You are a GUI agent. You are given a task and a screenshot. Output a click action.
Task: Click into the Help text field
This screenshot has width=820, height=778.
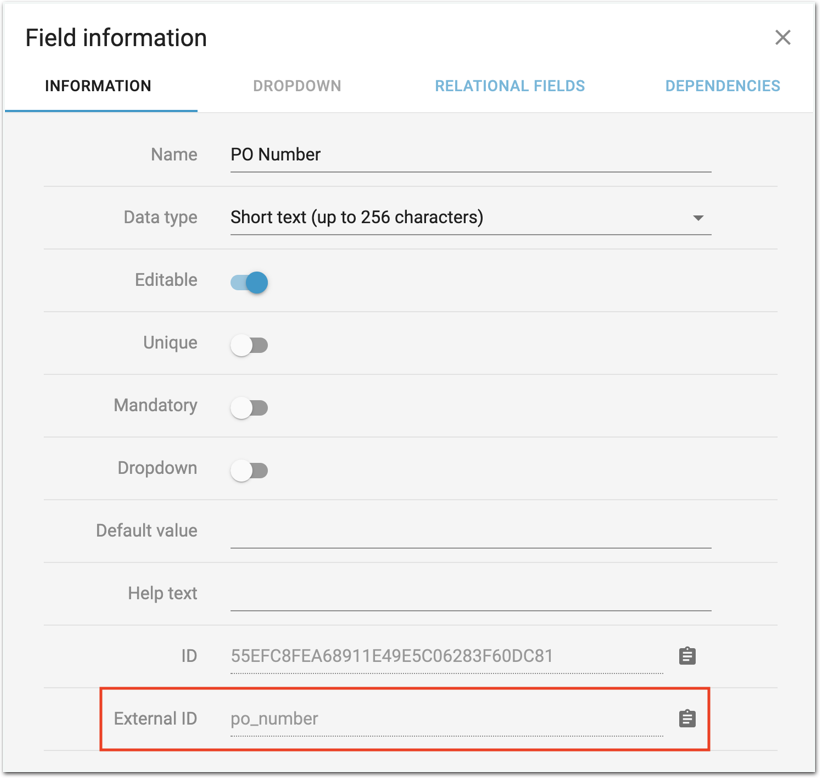coord(470,594)
